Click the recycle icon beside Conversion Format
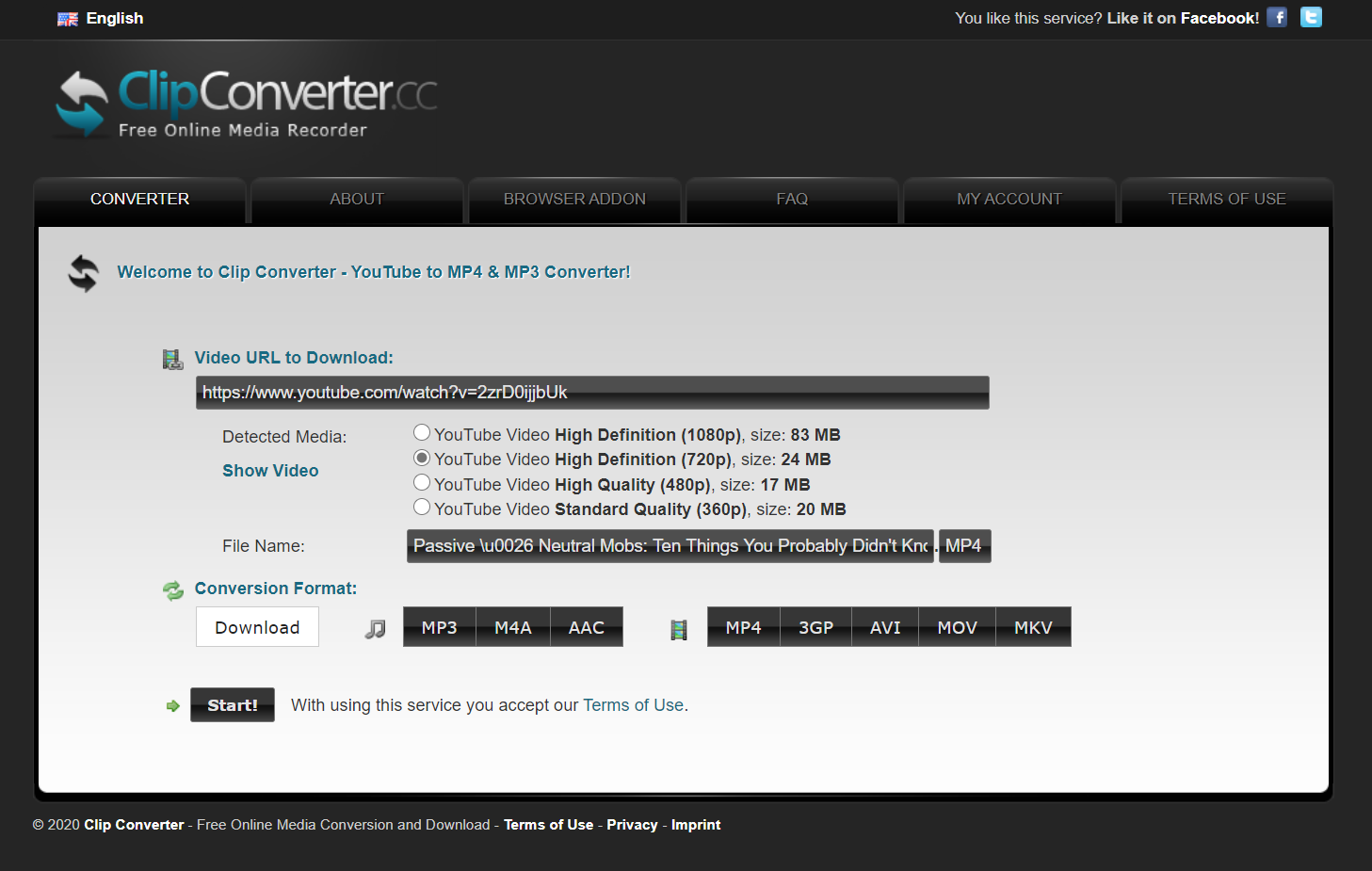Viewport: 1372px width, 871px height. [x=173, y=590]
